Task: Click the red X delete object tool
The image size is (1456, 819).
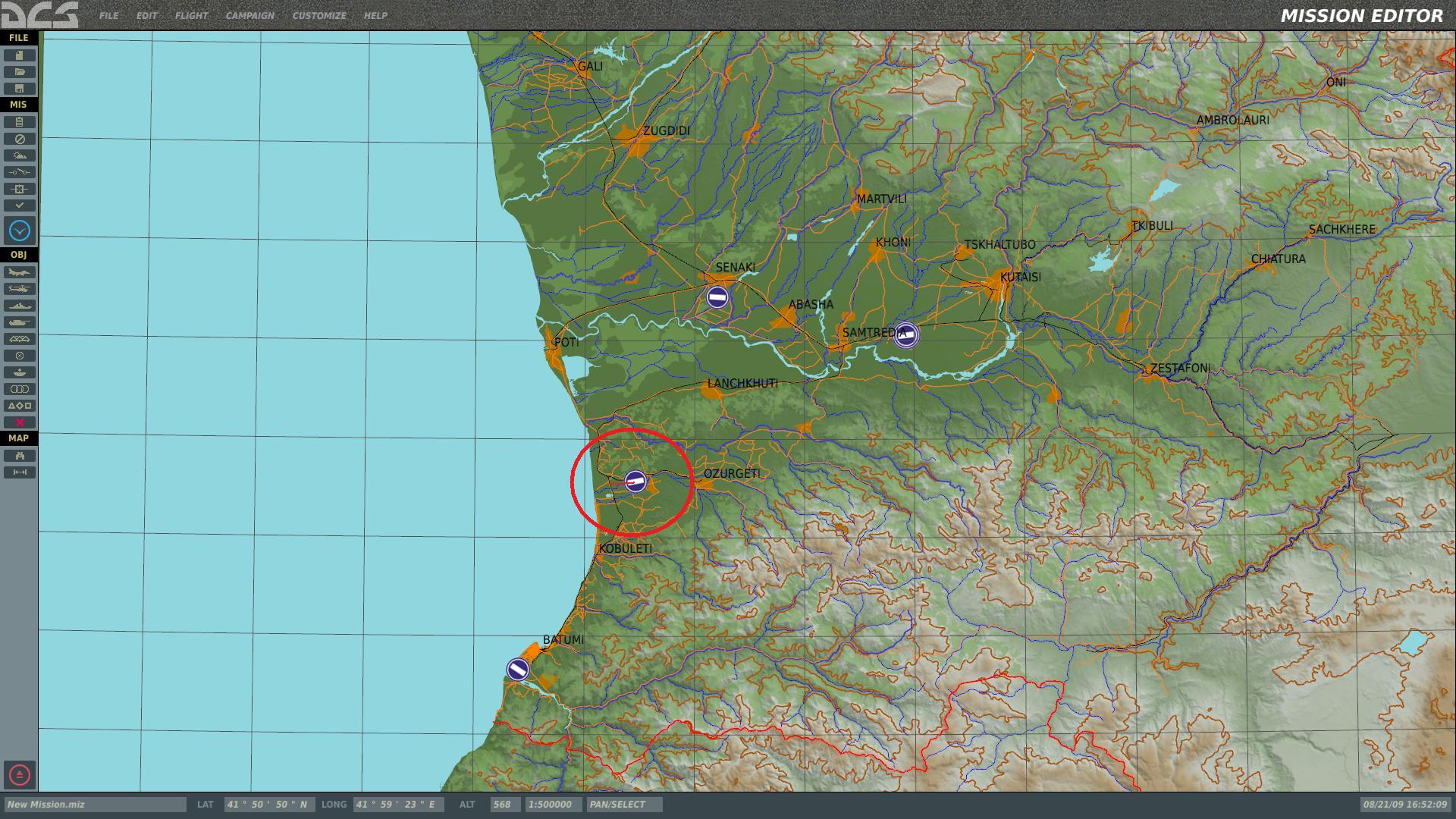Action: pos(20,422)
